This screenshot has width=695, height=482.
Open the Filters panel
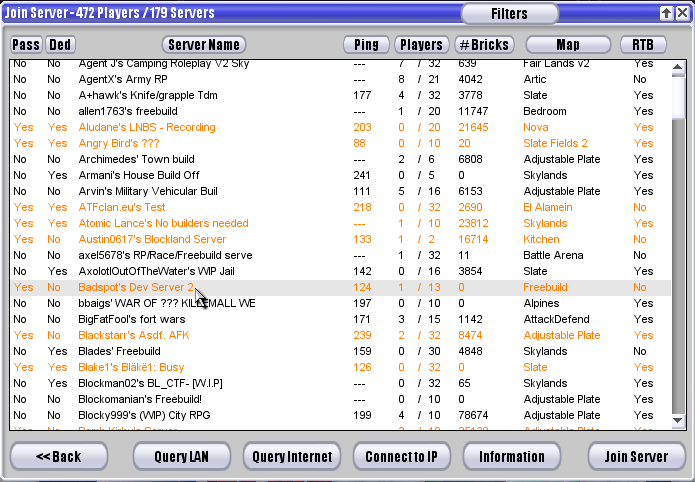coord(510,14)
